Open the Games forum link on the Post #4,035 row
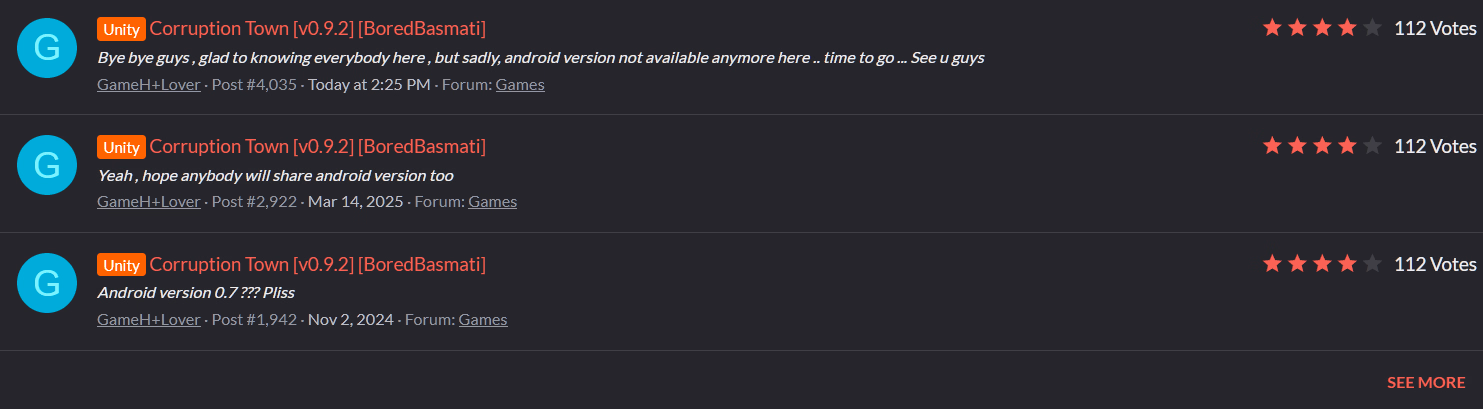This screenshot has width=1483, height=409. 520,85
